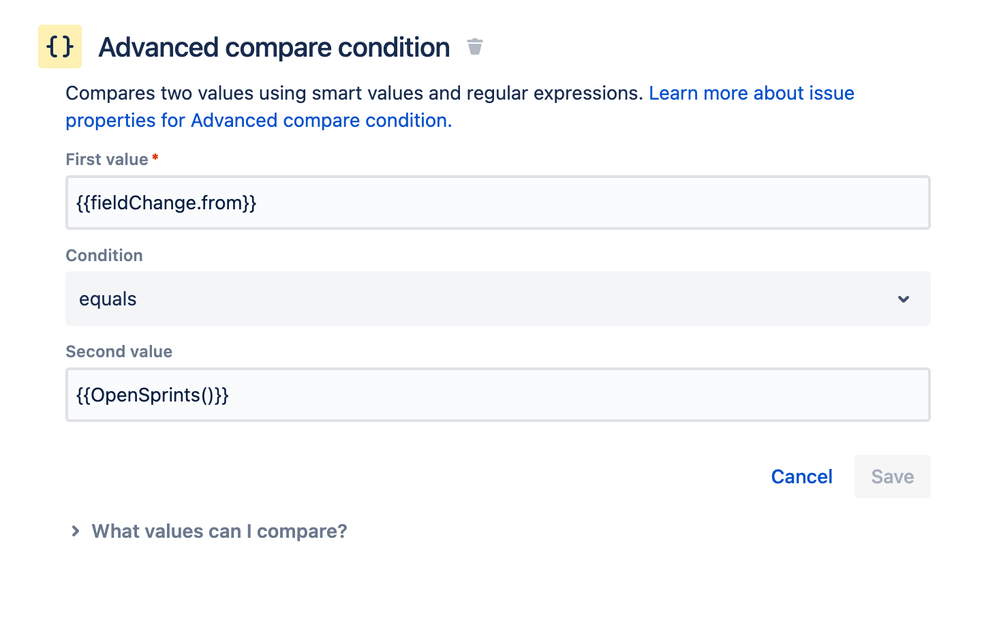Click the "Condition" field label

point(104,256)
